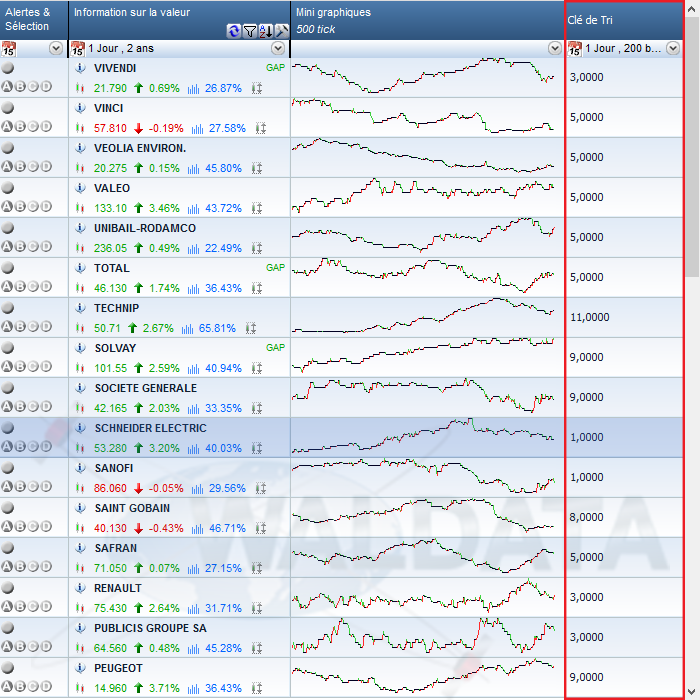Click the Mini graphiques column header

coord(427,20)
